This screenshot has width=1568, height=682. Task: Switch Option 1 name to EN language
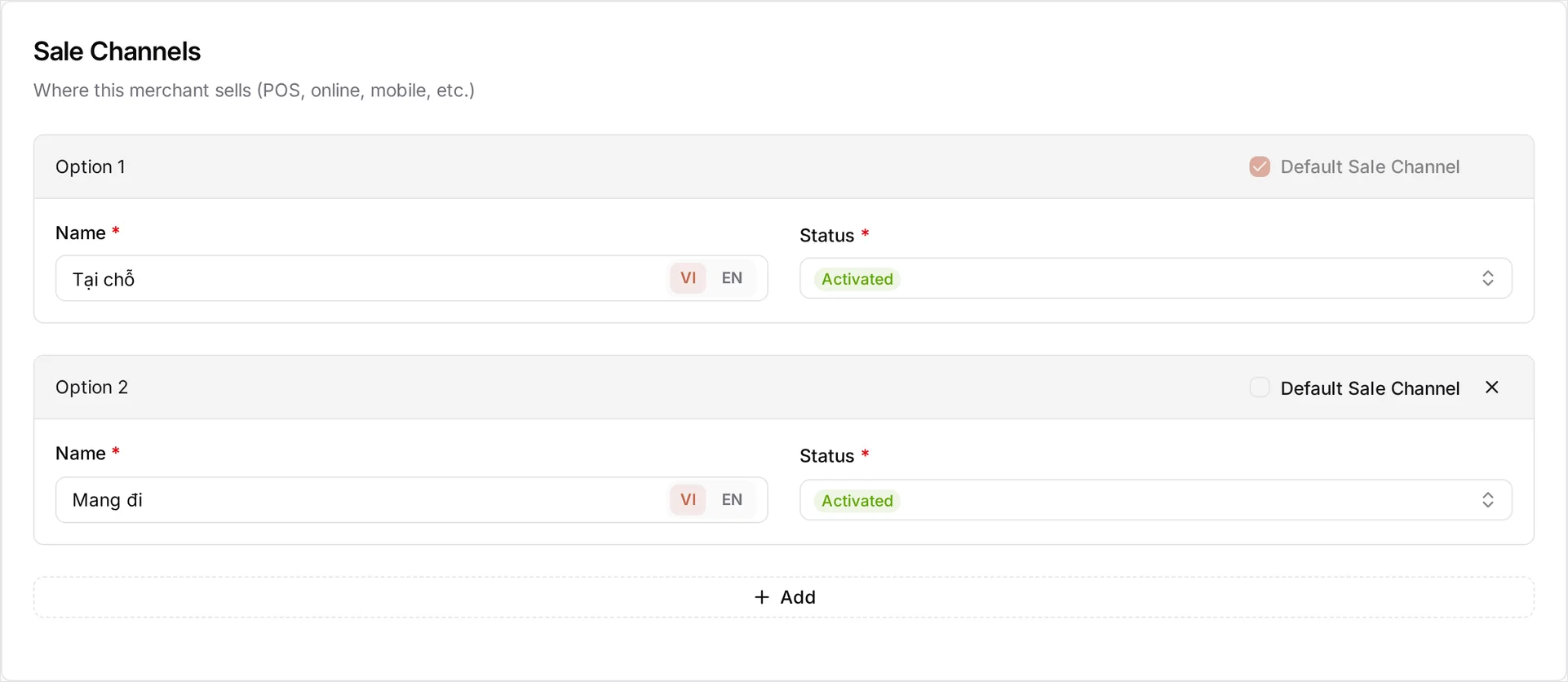click(x=732, y=278)
